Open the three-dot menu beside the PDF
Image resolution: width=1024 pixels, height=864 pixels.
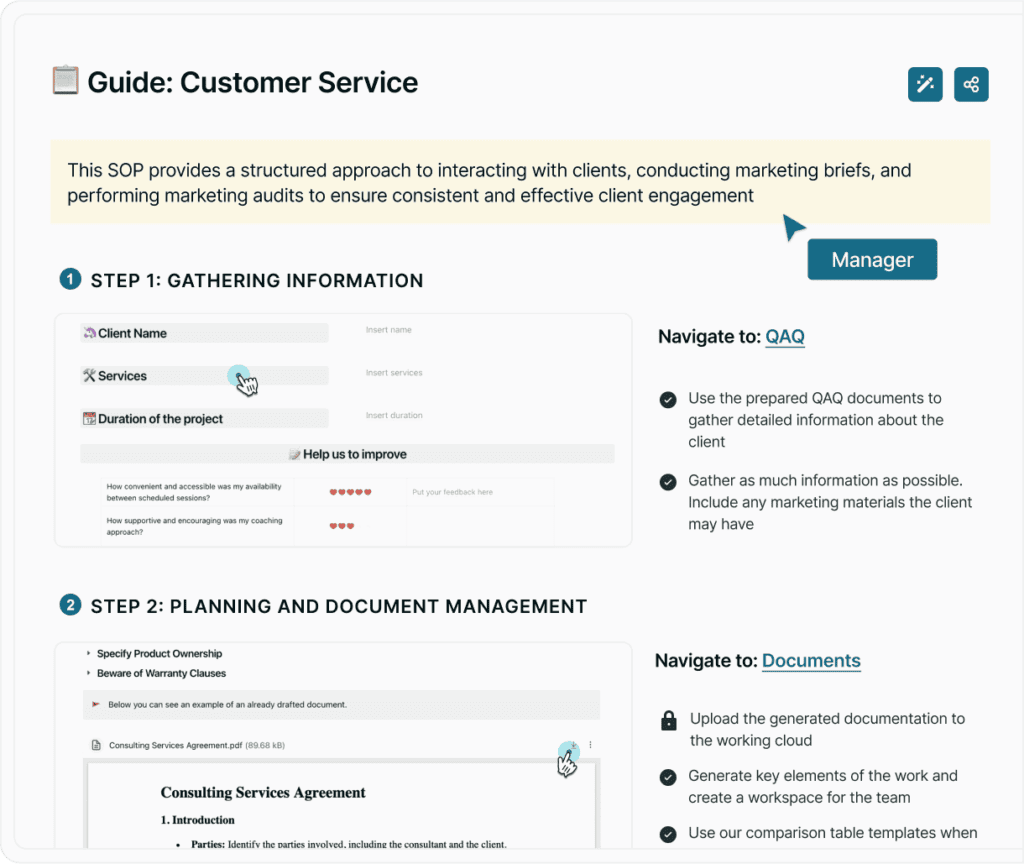(x=591, y=745)
